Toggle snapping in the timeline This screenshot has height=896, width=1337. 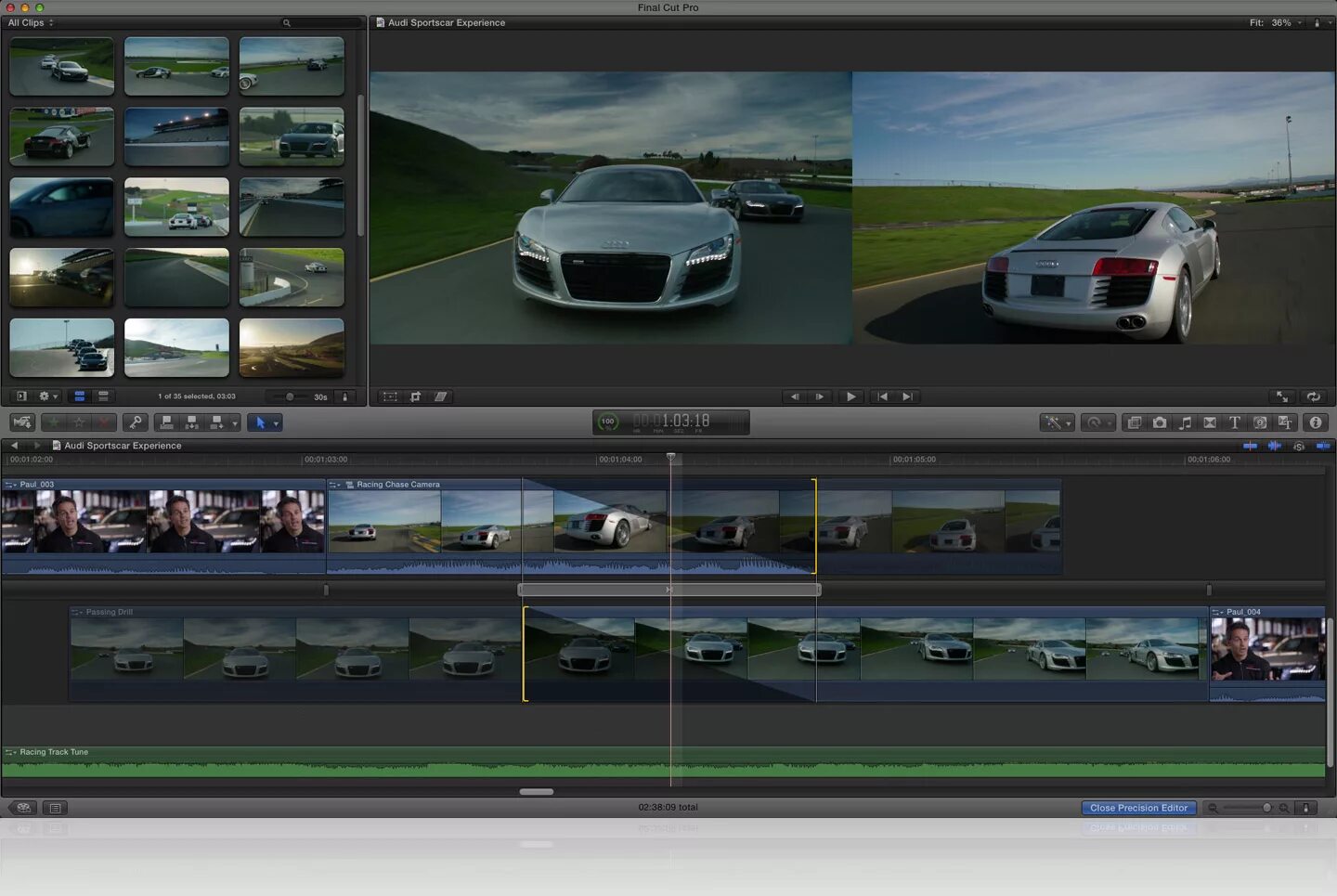coord(1323,446)
